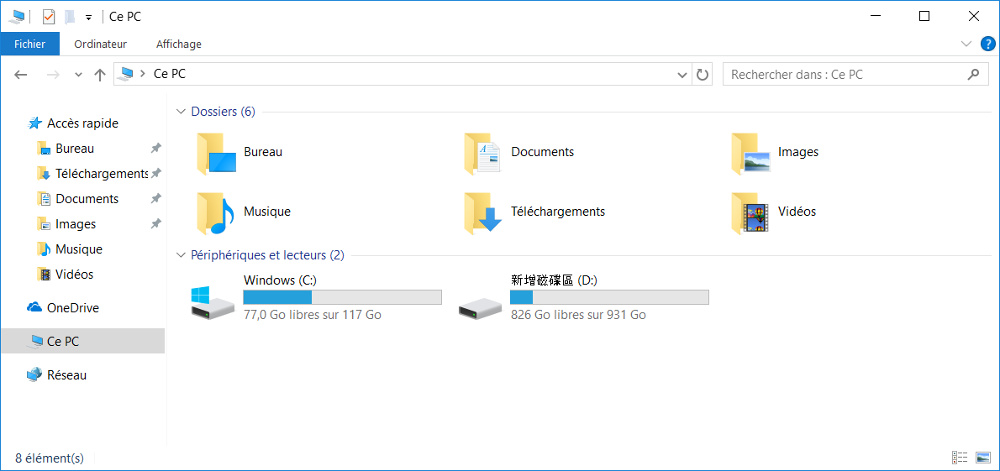Select the Windows (C:) drive
The image size is (1000, 471).
(x=212, y=300)
